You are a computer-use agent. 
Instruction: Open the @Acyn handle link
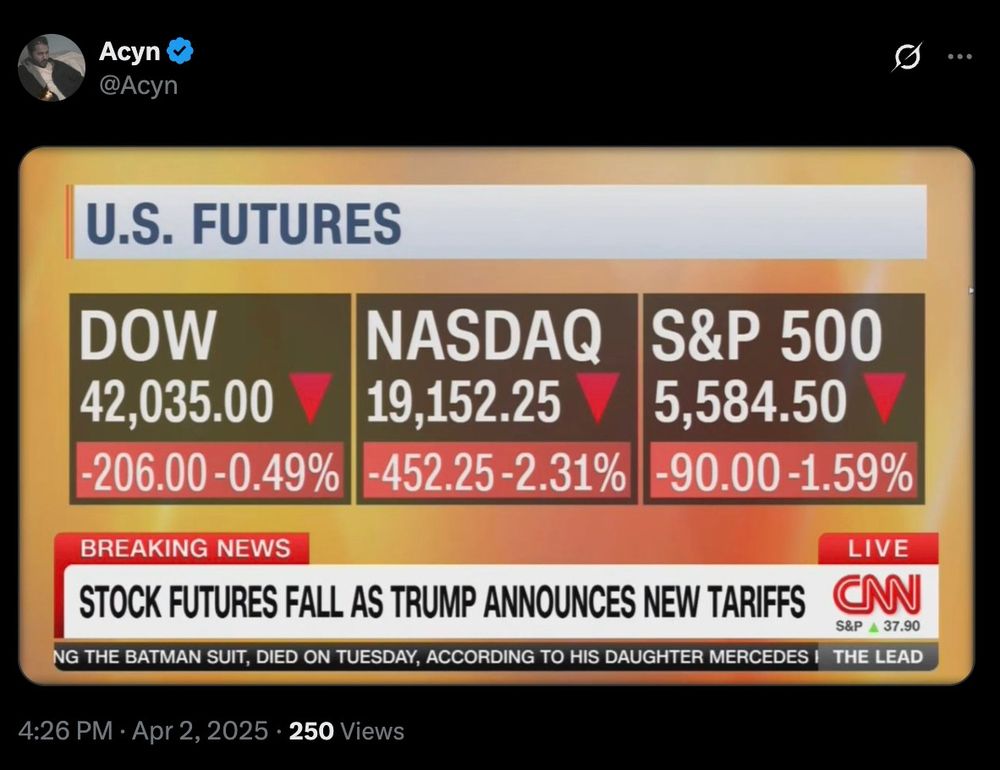(x=138, y=85)
